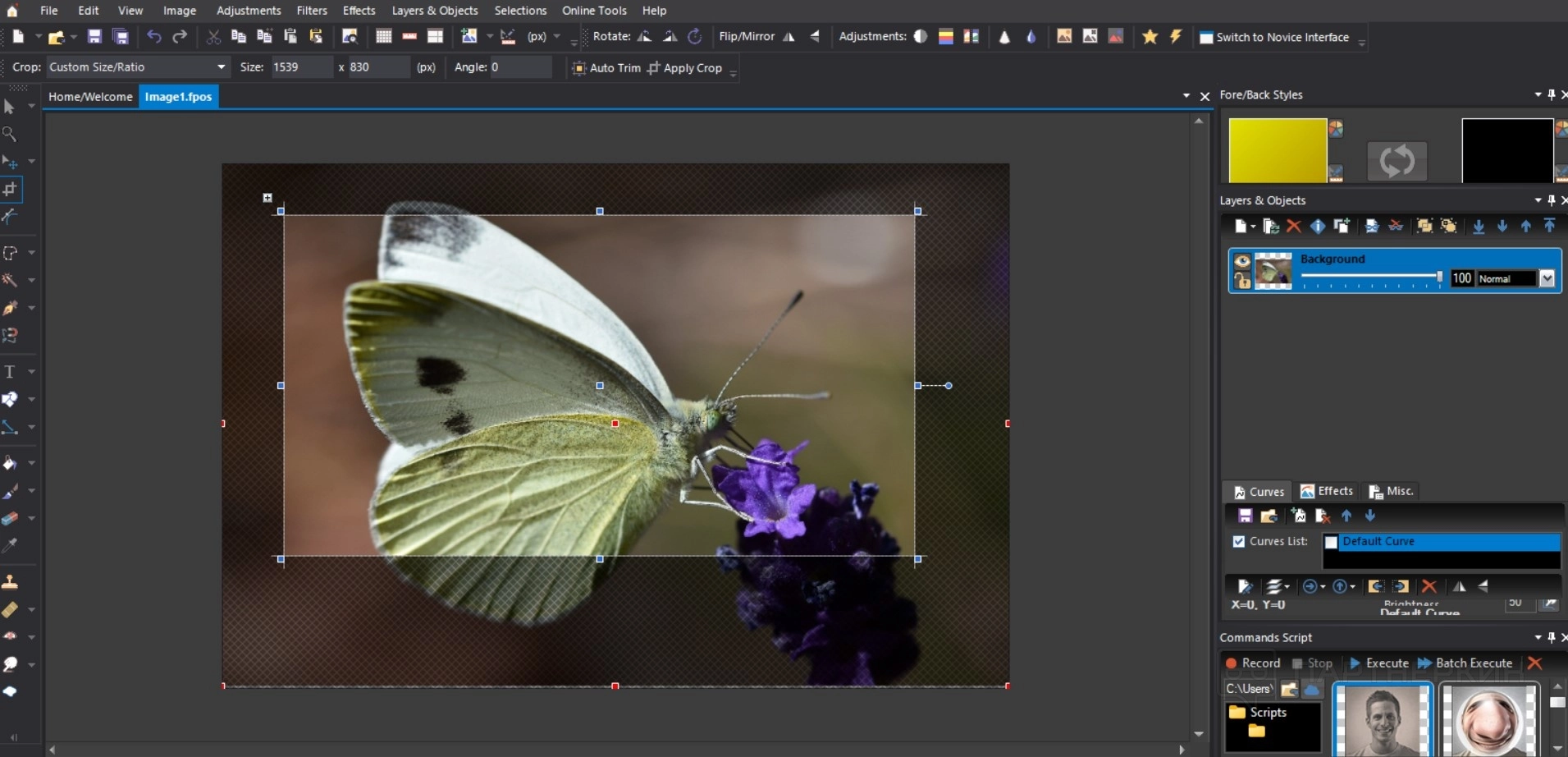The image size is (1568, 757).
Task: Click the Apply Crop button
Action: (x=684, y=68)
